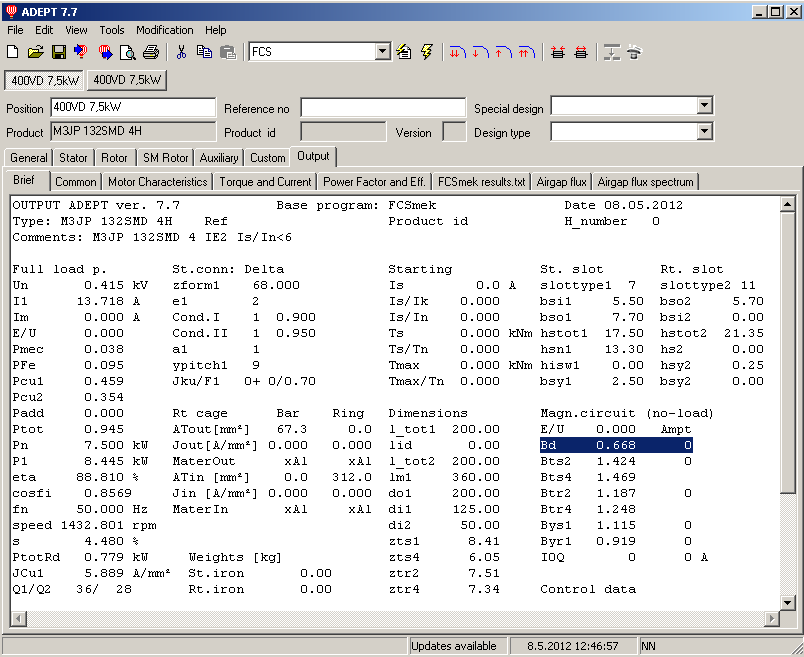Viewport: 804px width, 657px height.
Task: Click the grey ruler alignment toolbar icon
Action: pyautogui.click(x=612, y=52)
